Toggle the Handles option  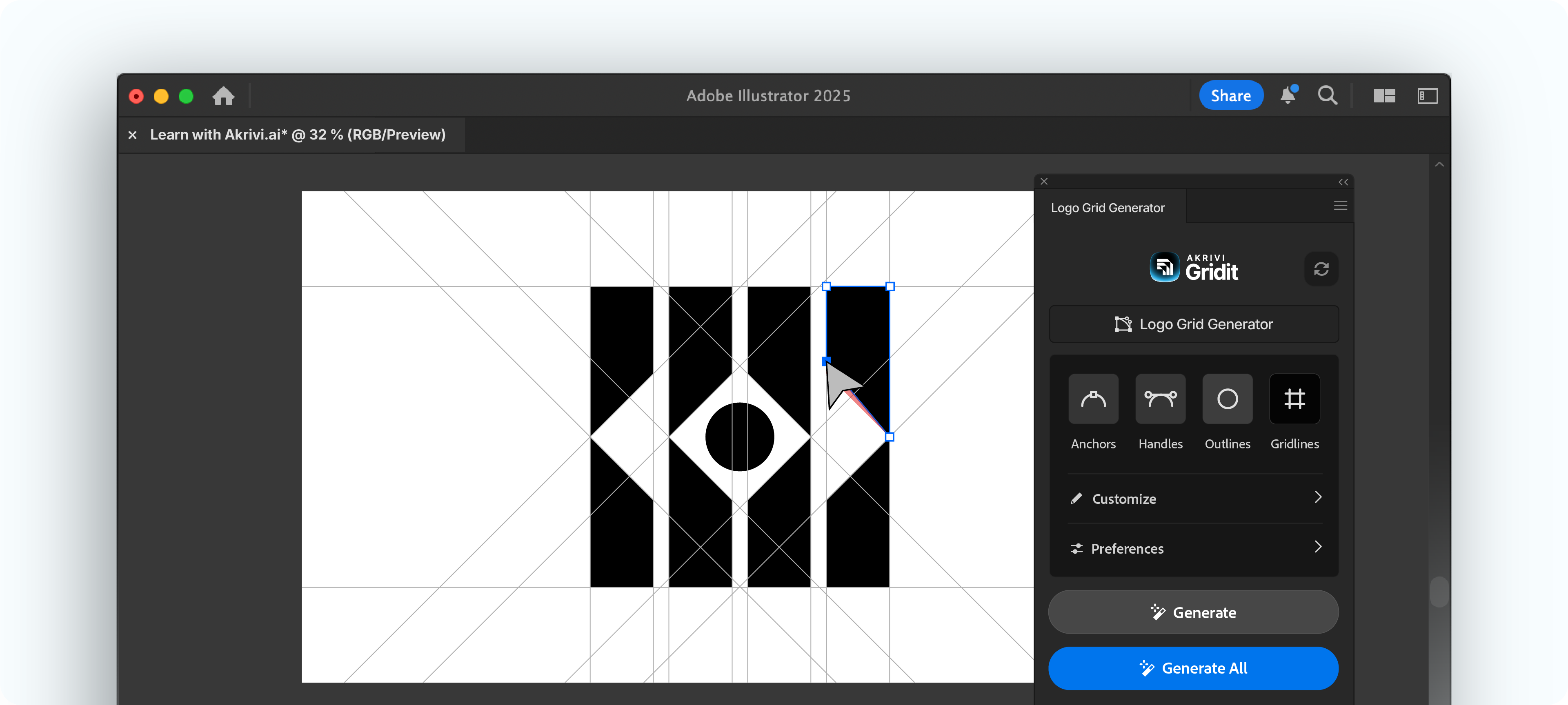click(1160, 399)
